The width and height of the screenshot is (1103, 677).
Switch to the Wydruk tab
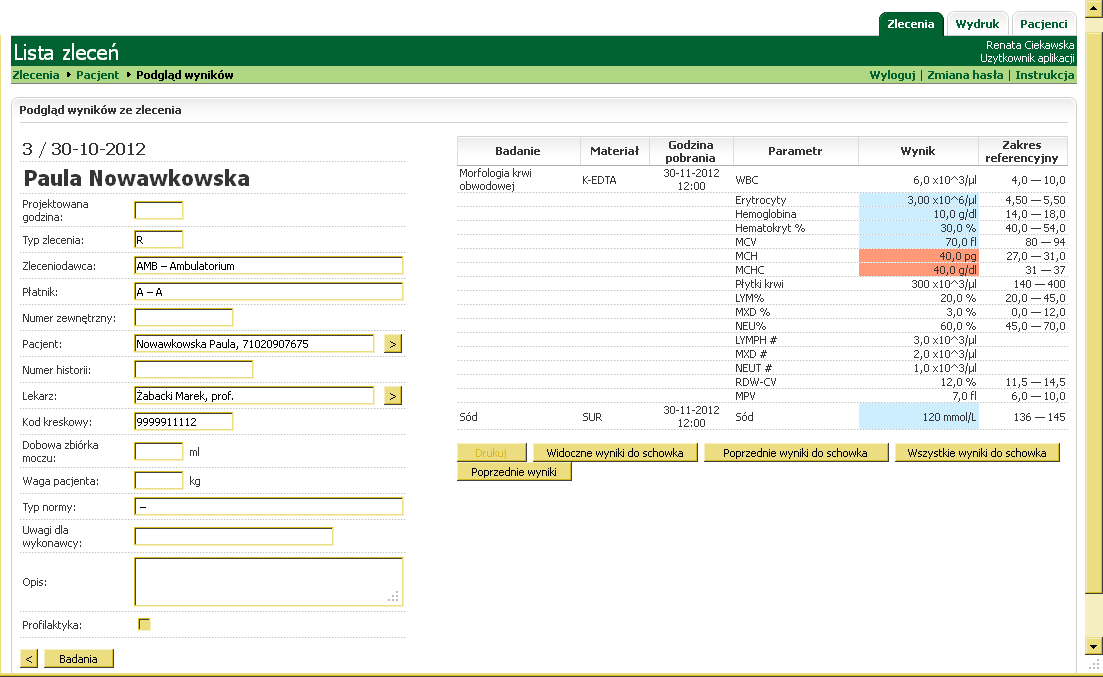pos(977,24)
